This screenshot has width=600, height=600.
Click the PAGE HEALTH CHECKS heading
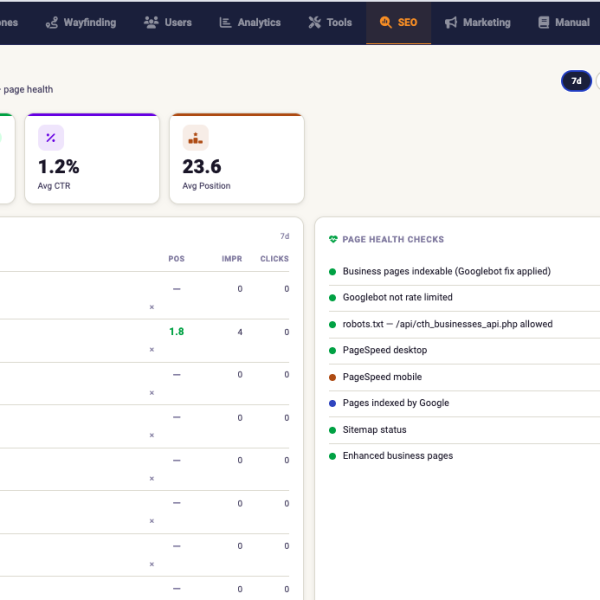pos(393,240)
